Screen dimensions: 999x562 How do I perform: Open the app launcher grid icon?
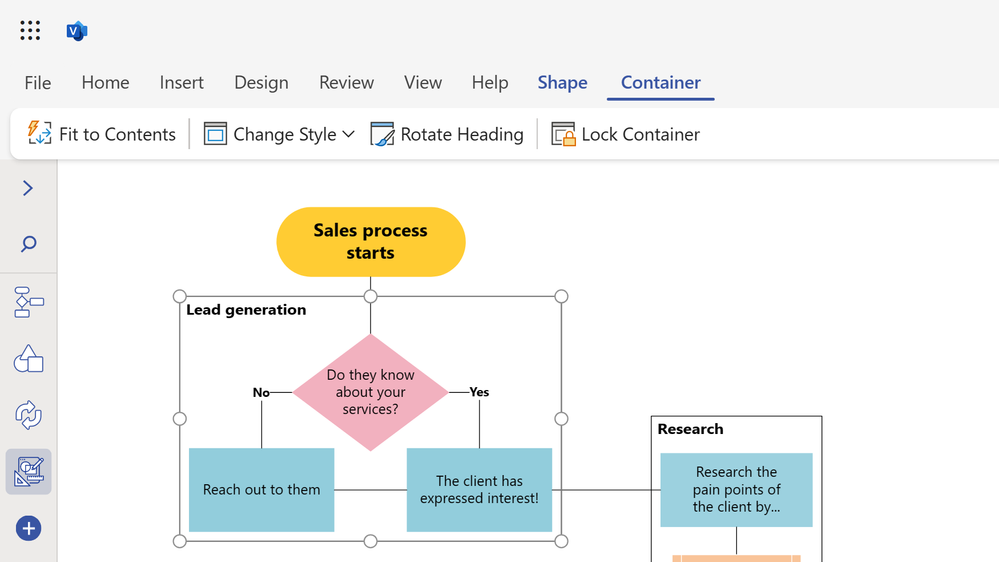(x=30, y=31)
